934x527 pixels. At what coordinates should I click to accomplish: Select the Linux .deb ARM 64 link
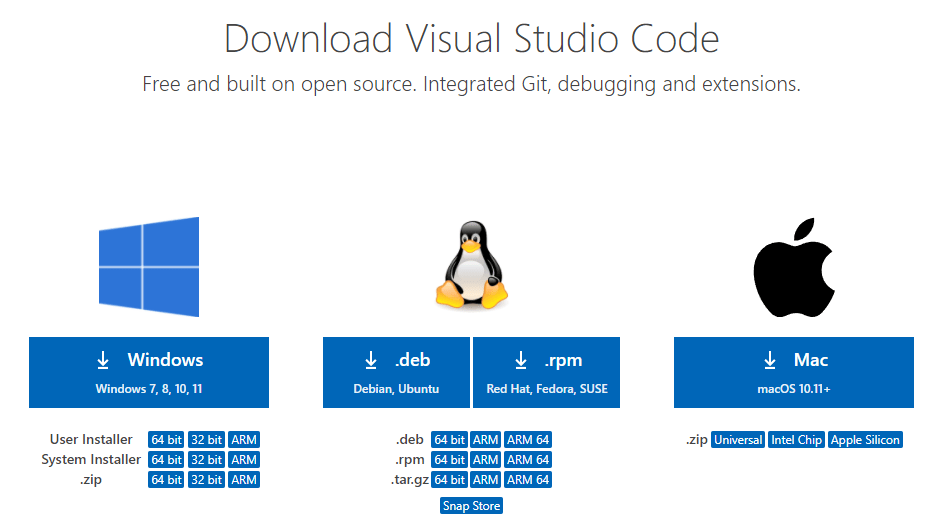tap(528, 439)
